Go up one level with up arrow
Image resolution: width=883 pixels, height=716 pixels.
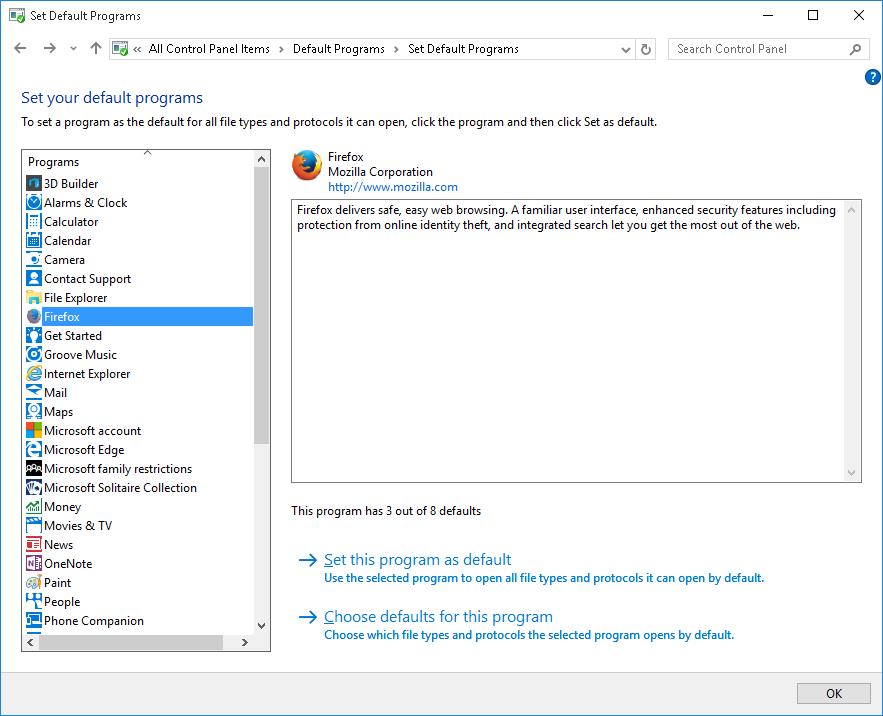(96, 48)
